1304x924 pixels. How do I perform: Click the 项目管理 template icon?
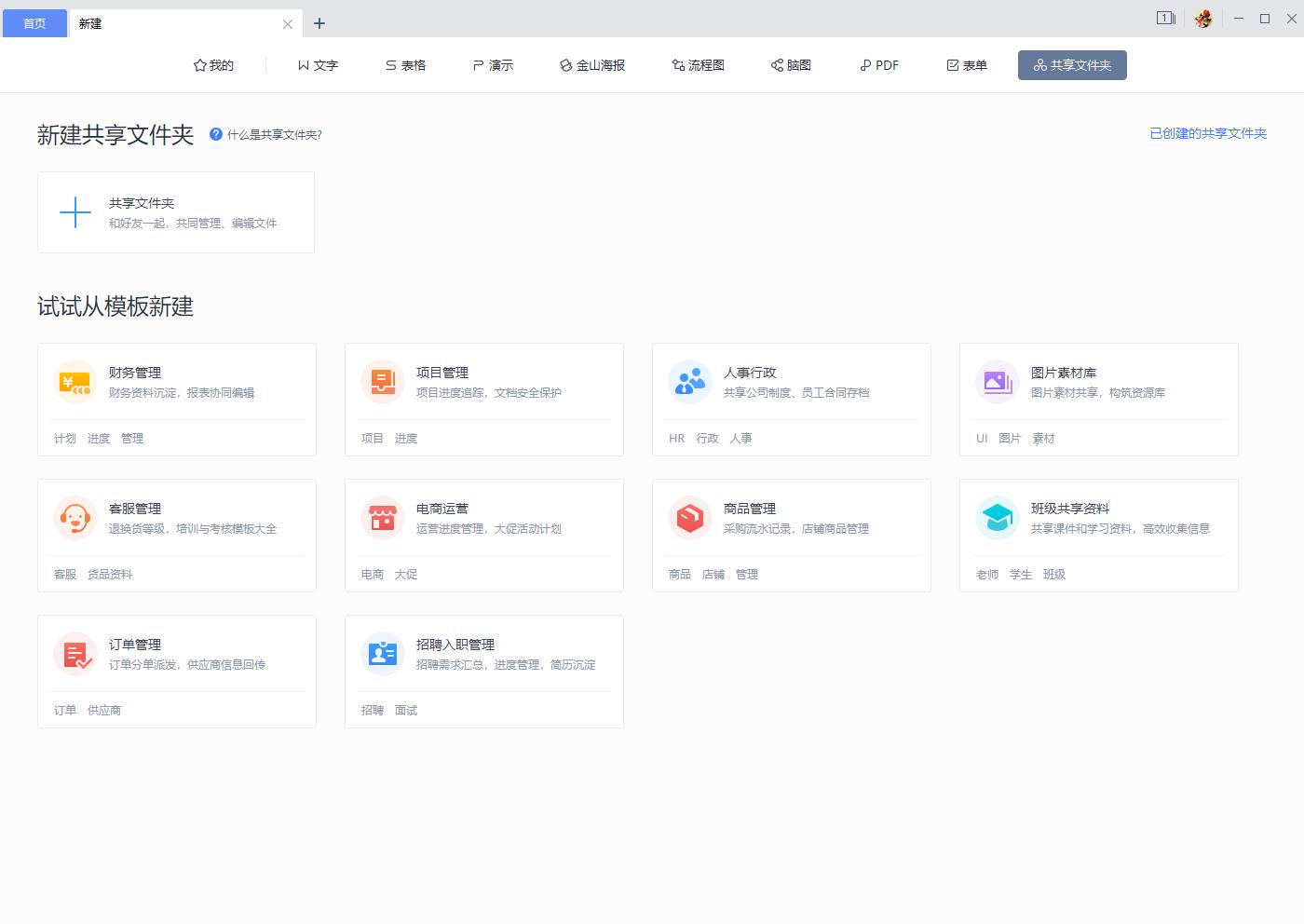click(383, 382)
